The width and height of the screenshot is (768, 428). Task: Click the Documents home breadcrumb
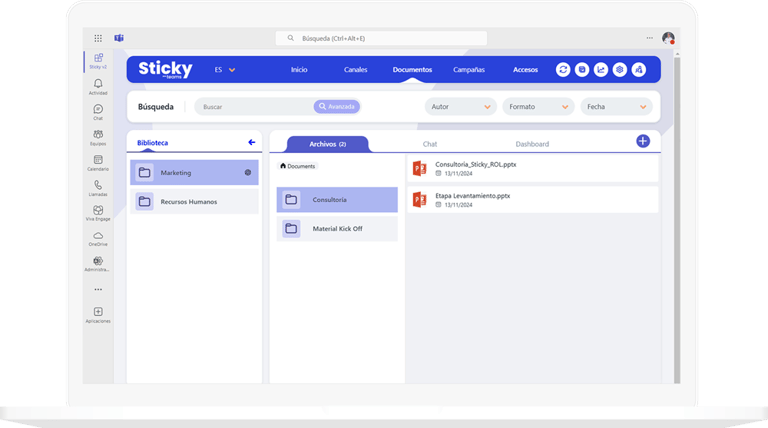tap(298, 166)
